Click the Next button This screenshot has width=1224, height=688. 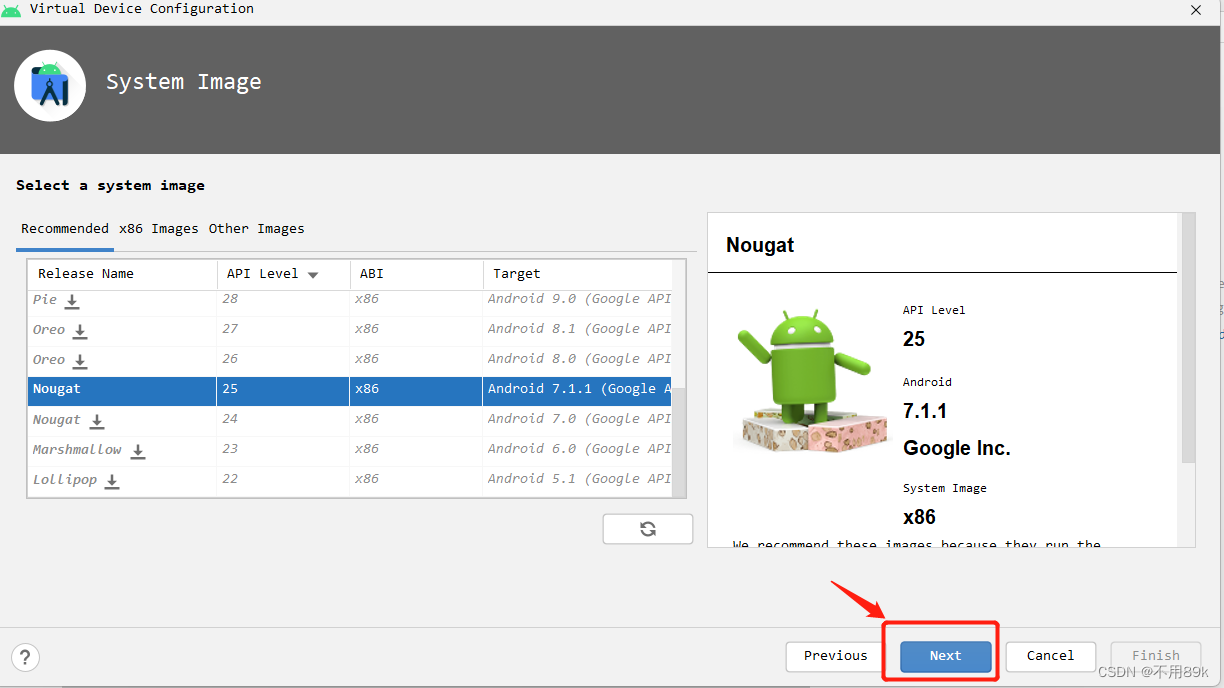[945, 656]
